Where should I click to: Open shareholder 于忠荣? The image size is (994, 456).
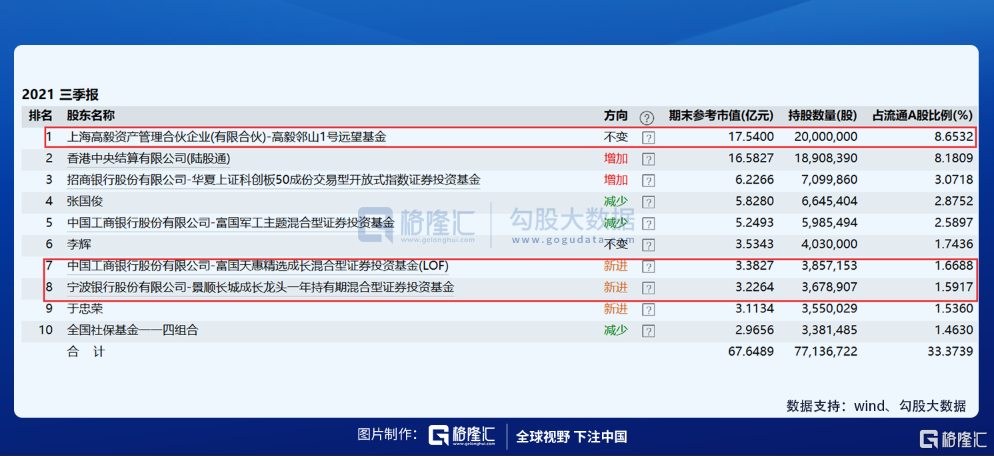tap(85, 309)
